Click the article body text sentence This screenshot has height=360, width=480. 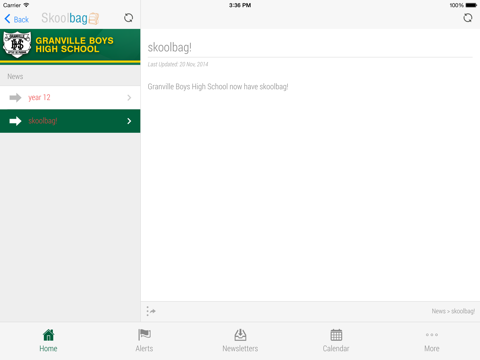[218, 87]
